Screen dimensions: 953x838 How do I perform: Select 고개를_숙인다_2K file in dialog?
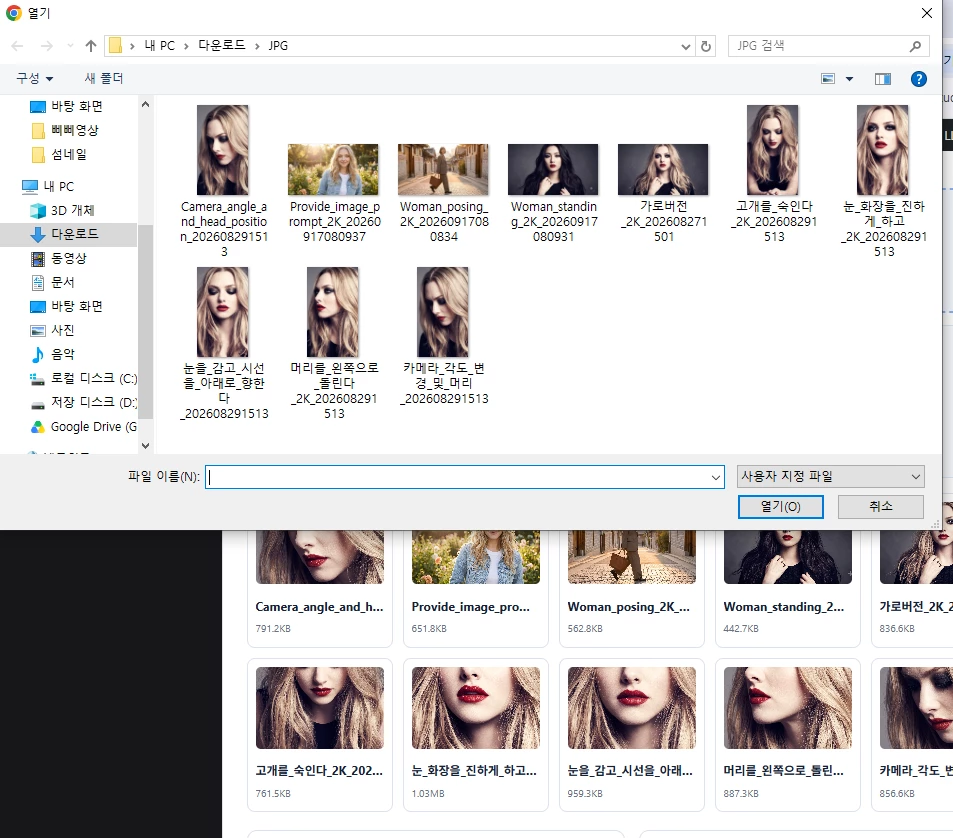(773, 174)
